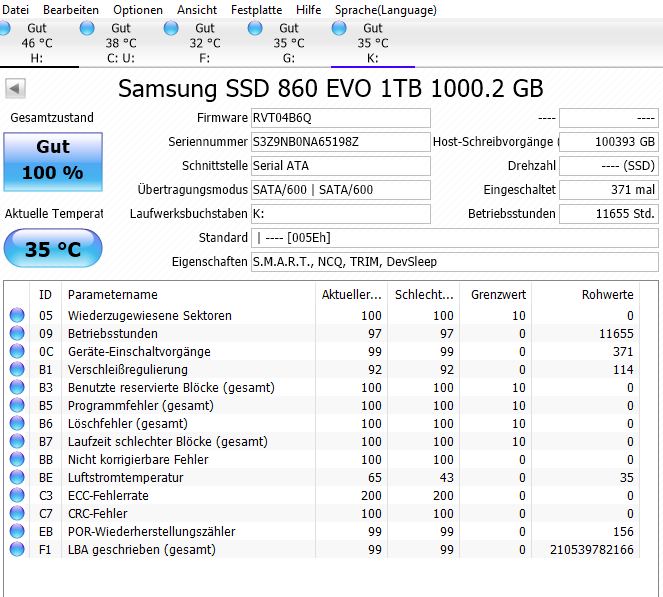Click the Gut 100 % health status button
The width and height of the screenshot is (663, 597).
(x=53, y=162)
